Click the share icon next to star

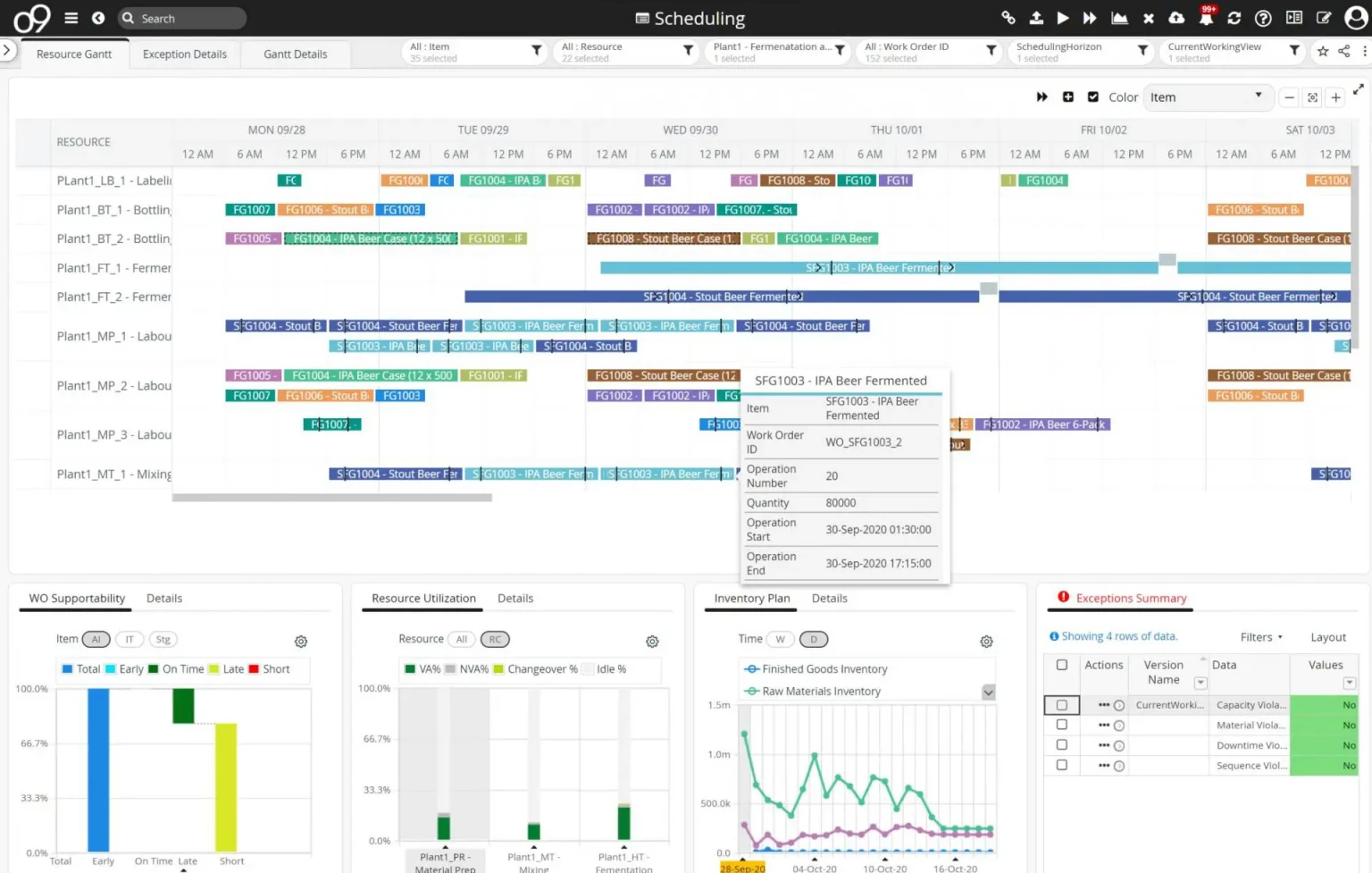1344,51
